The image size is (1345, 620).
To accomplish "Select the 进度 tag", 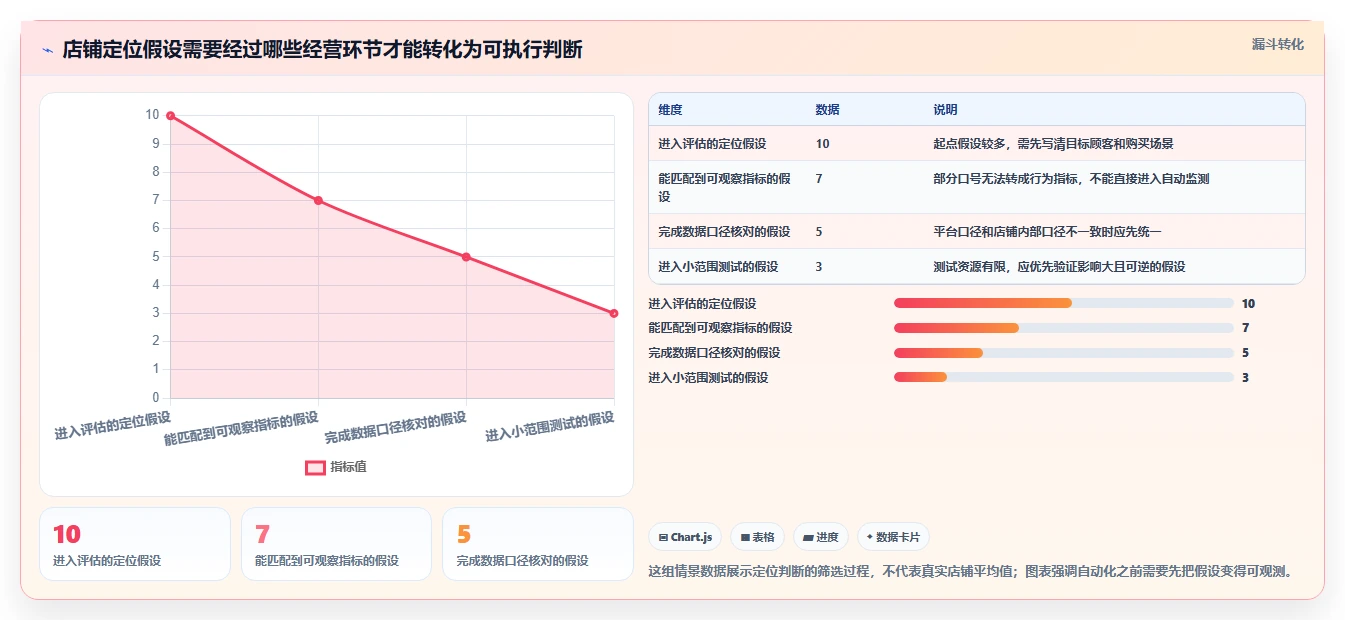I will point(821,537).
